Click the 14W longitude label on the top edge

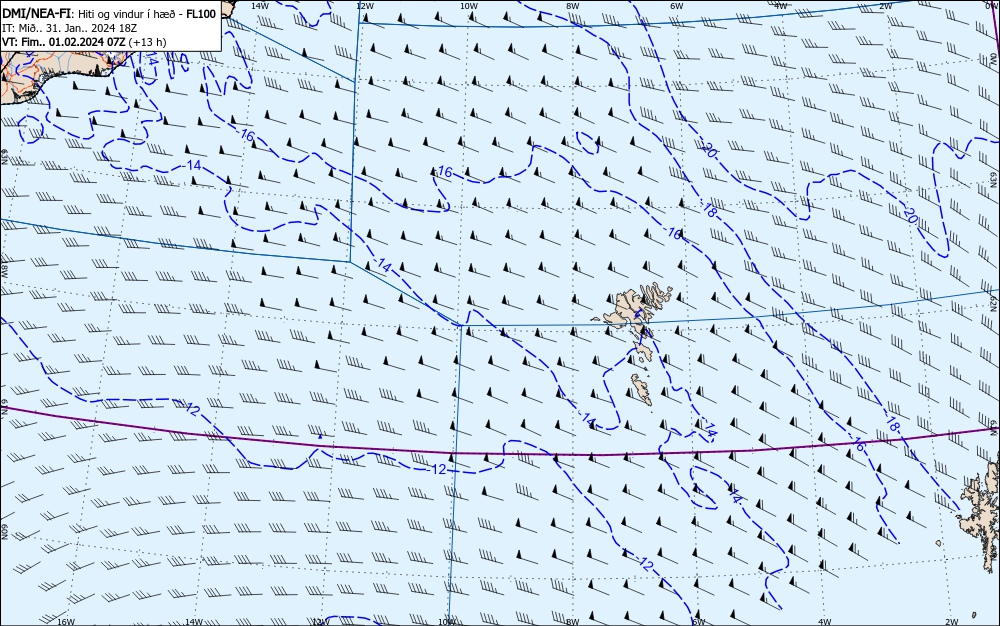point(259,6)
